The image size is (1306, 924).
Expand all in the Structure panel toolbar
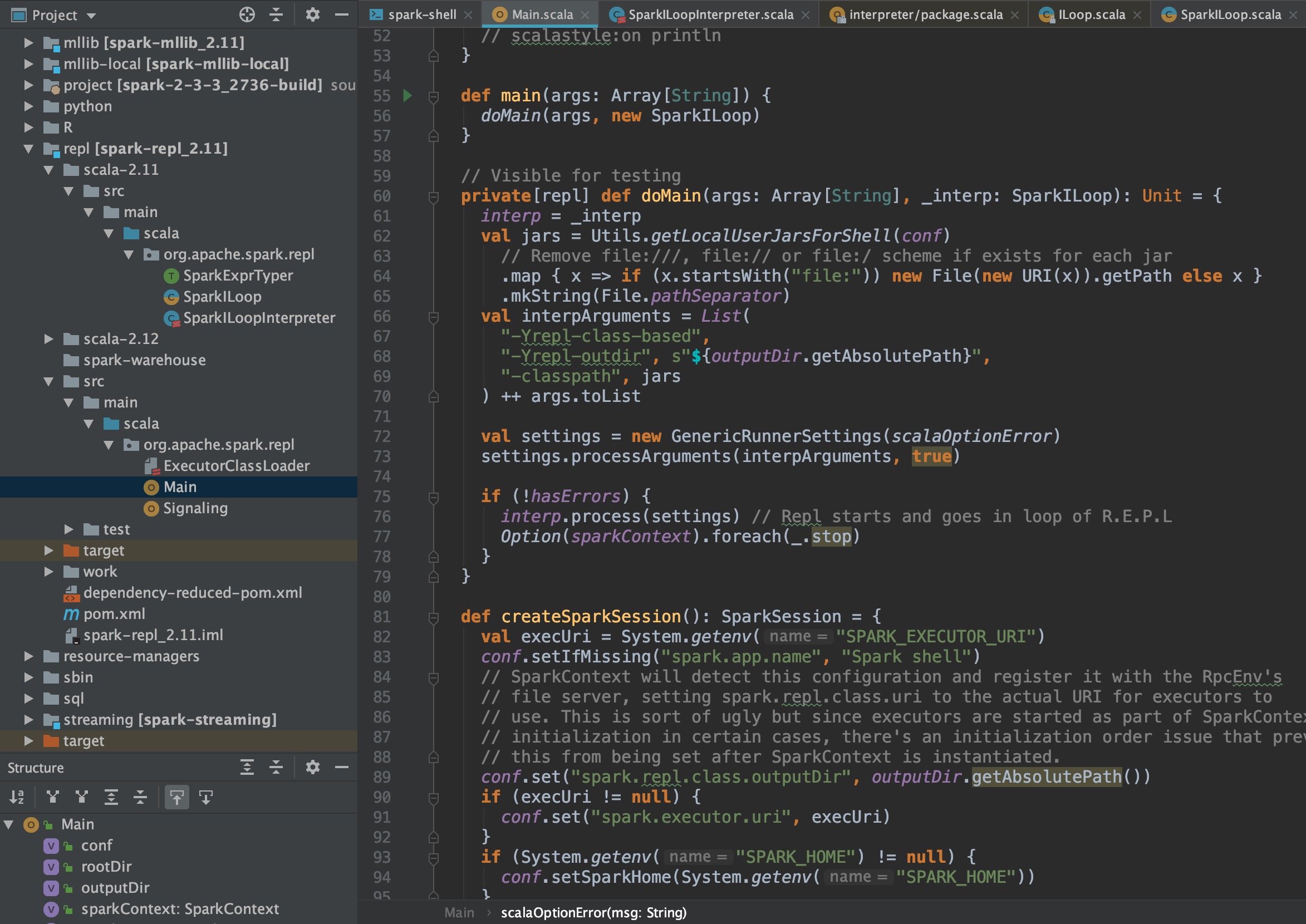[247, 768]
